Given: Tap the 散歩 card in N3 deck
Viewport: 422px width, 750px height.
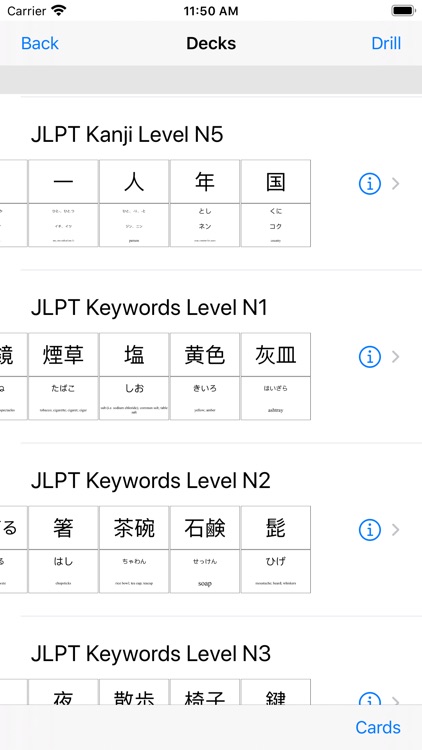Looking at the screenshot, I should click(x=134, y=692).
